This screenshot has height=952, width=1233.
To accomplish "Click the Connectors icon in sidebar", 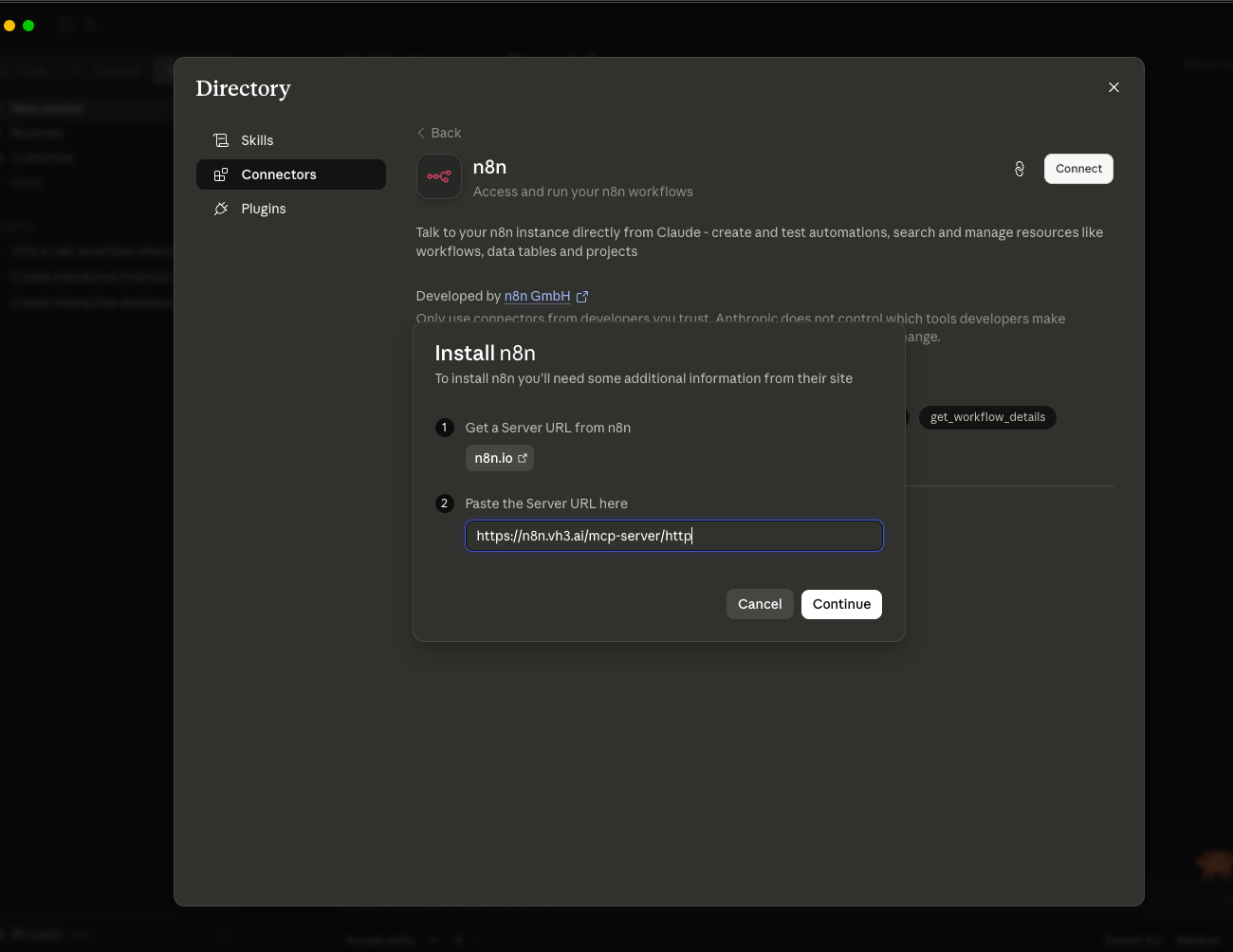I will pyautogui.click(x=221, y=174).
